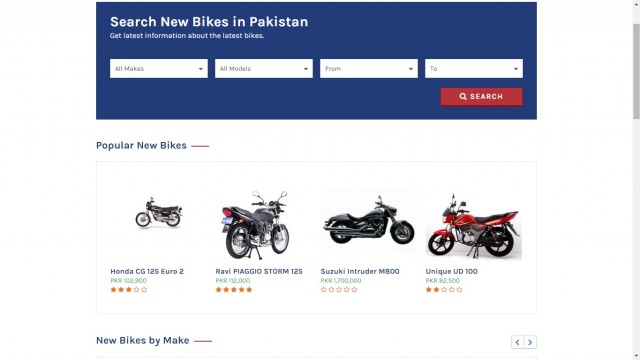Open the All Models dropdown
Image resolution: width=640 pixels, height=360 pixels.
264,69
